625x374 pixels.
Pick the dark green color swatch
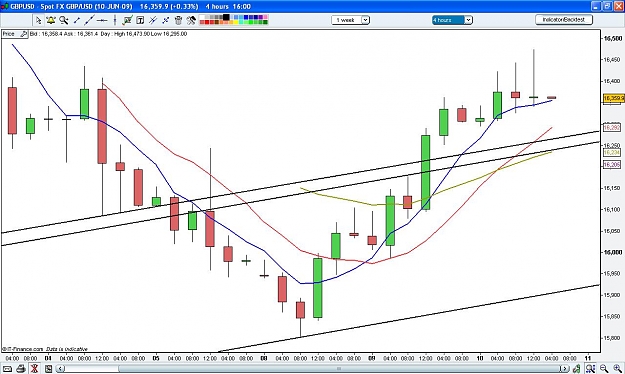[265, 22]
